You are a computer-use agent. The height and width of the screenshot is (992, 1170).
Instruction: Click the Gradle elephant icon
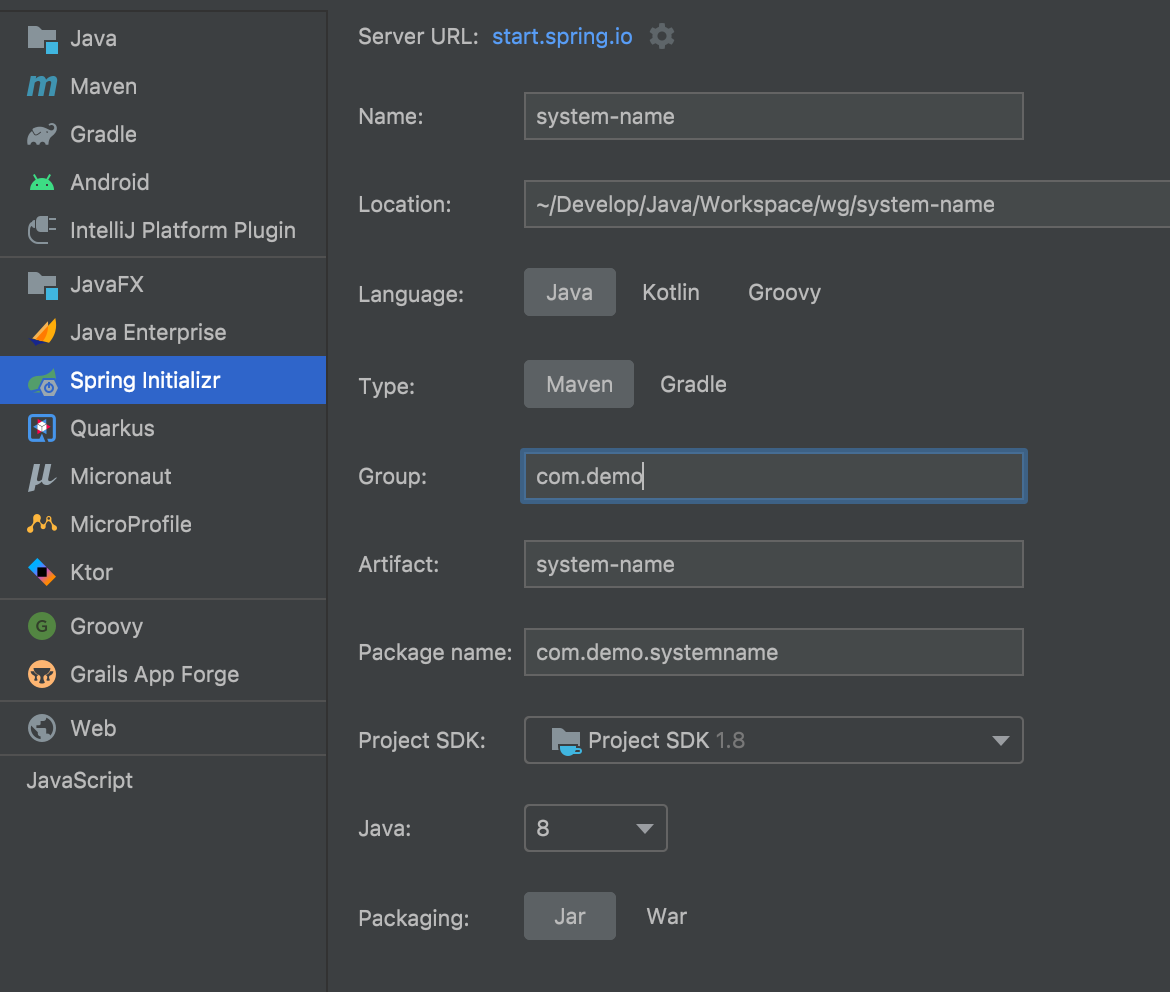tap(43, 134)
